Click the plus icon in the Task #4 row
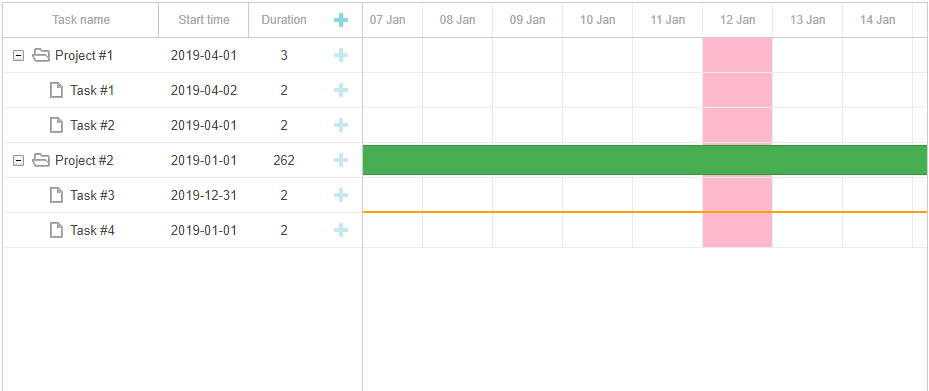This screenshot has width=929, height=391. pyautogui.click(x=341, y=230)
